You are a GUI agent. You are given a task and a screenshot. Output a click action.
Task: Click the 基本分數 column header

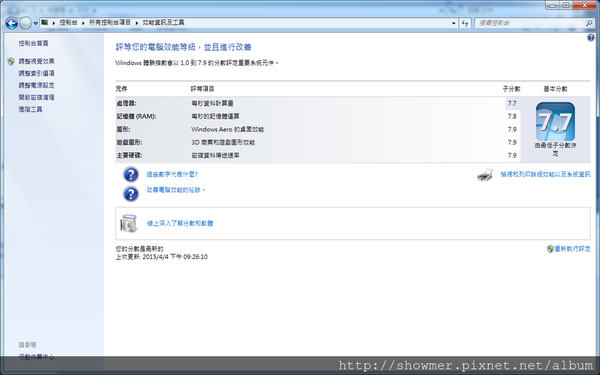[x=555, y=89]
